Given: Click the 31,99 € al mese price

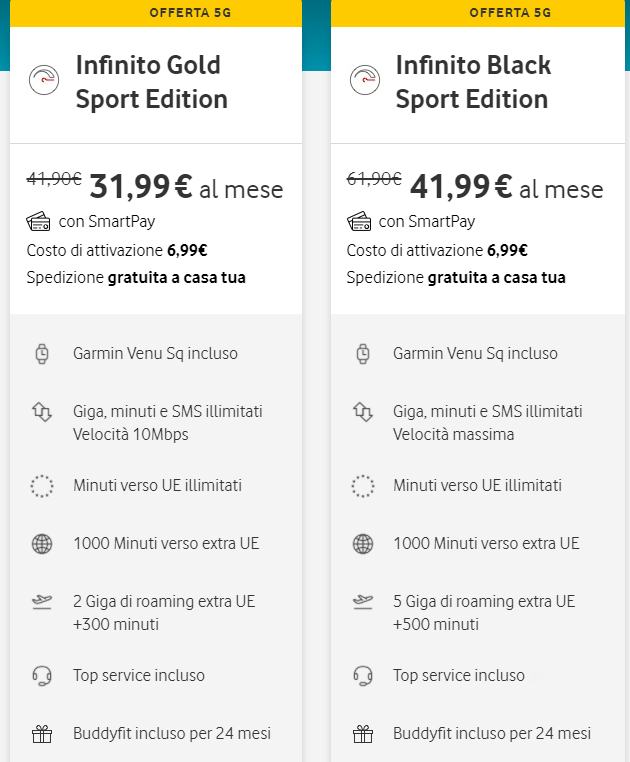Looking at the screenshot, I should pyautogui.click(x=186, y=186).
